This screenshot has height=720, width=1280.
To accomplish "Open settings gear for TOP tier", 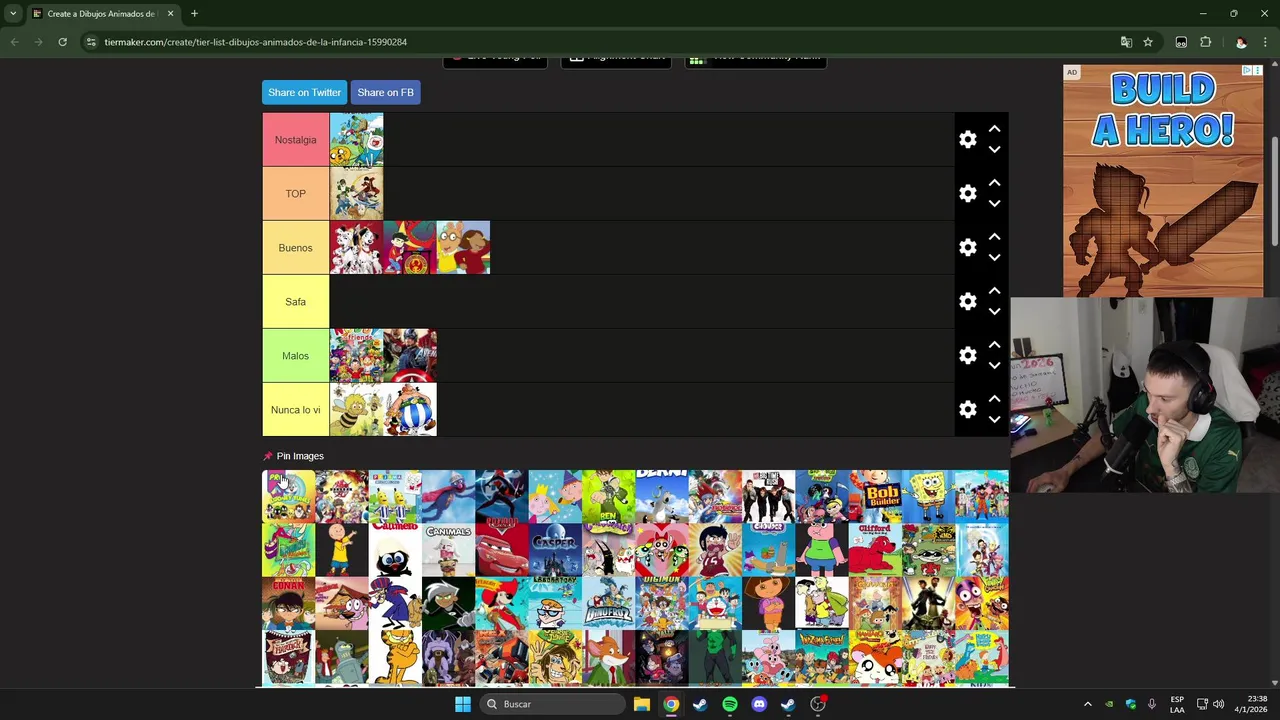I will [x=967, y=194].
